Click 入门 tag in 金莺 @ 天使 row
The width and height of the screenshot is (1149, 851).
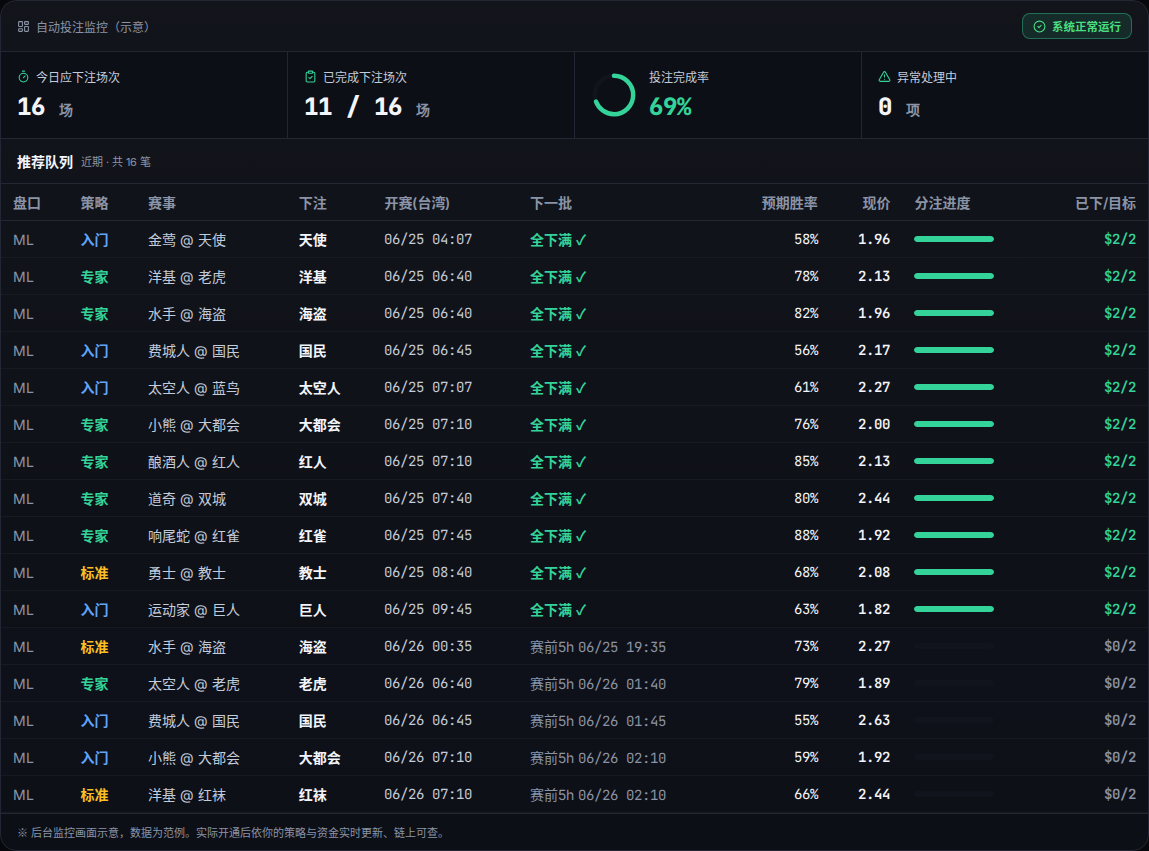(x=95, y=240)
